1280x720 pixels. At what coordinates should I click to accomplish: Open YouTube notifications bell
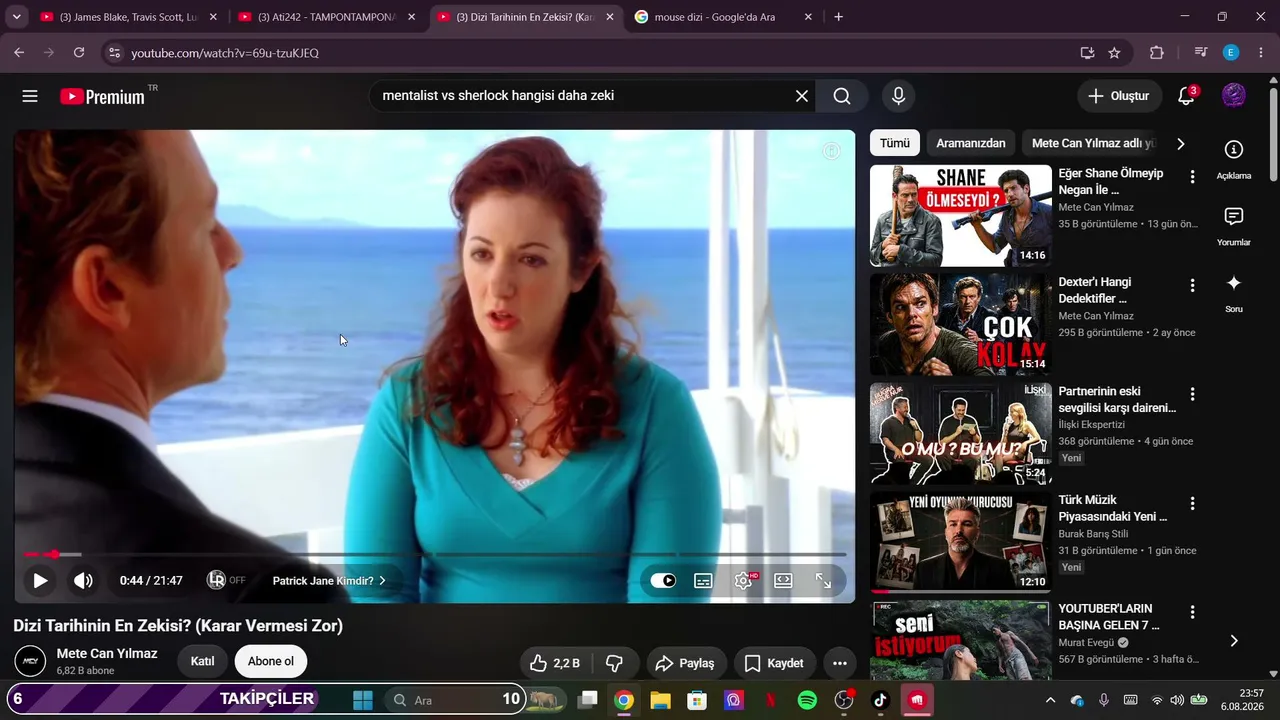(1187, 96)
